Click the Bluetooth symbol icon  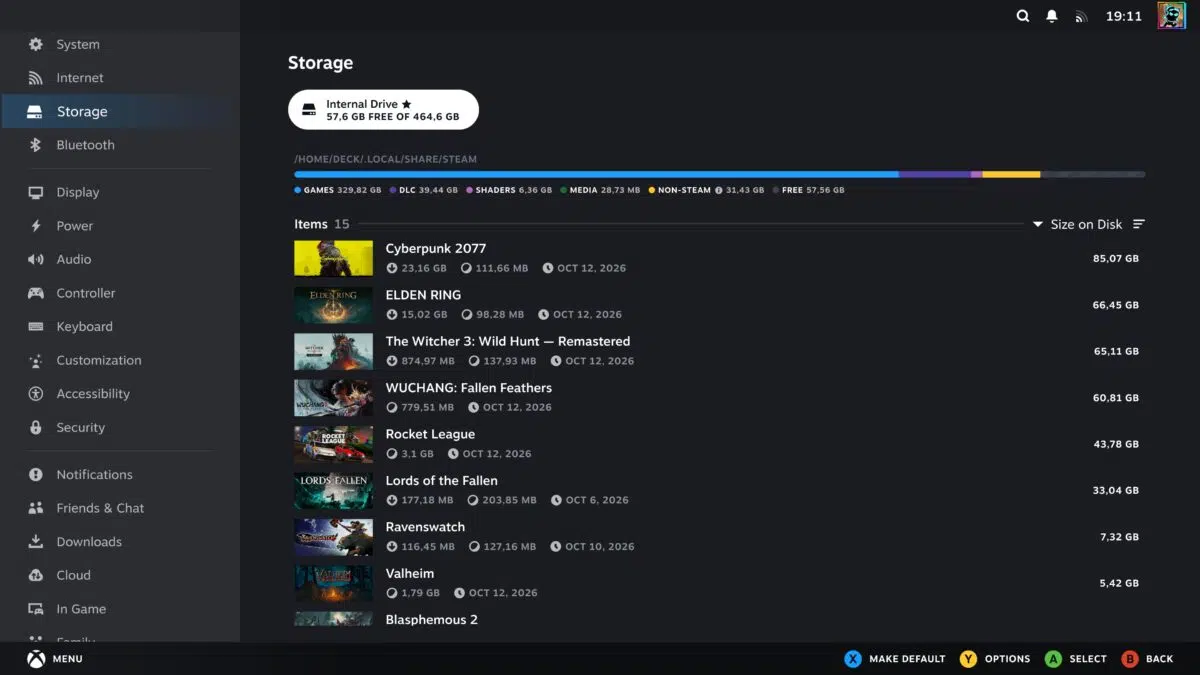[36, 145]
